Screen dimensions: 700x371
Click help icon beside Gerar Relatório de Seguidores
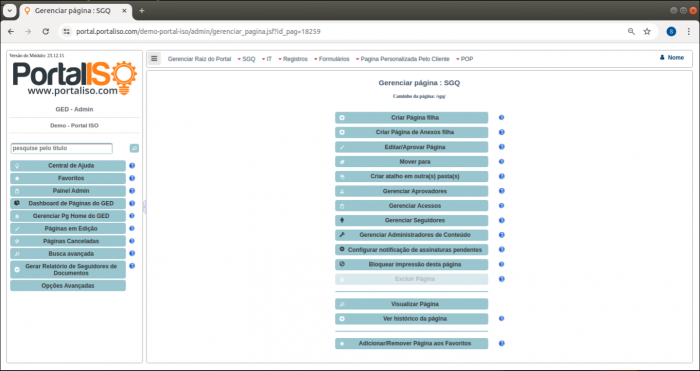pyautogui.click(x=132, y=266)
